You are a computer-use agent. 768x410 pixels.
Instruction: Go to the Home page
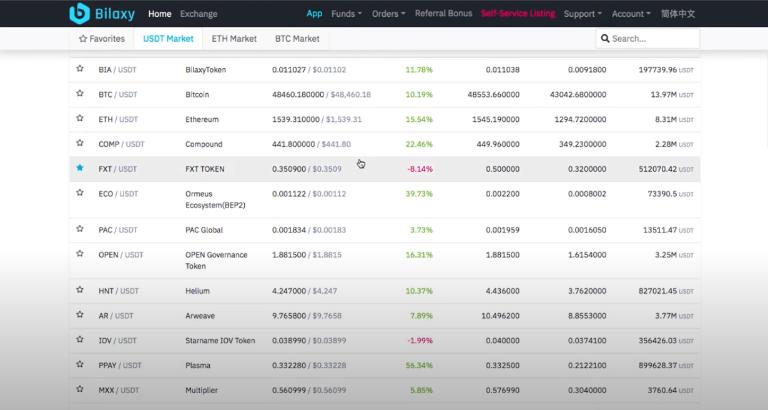click(160, 14)
